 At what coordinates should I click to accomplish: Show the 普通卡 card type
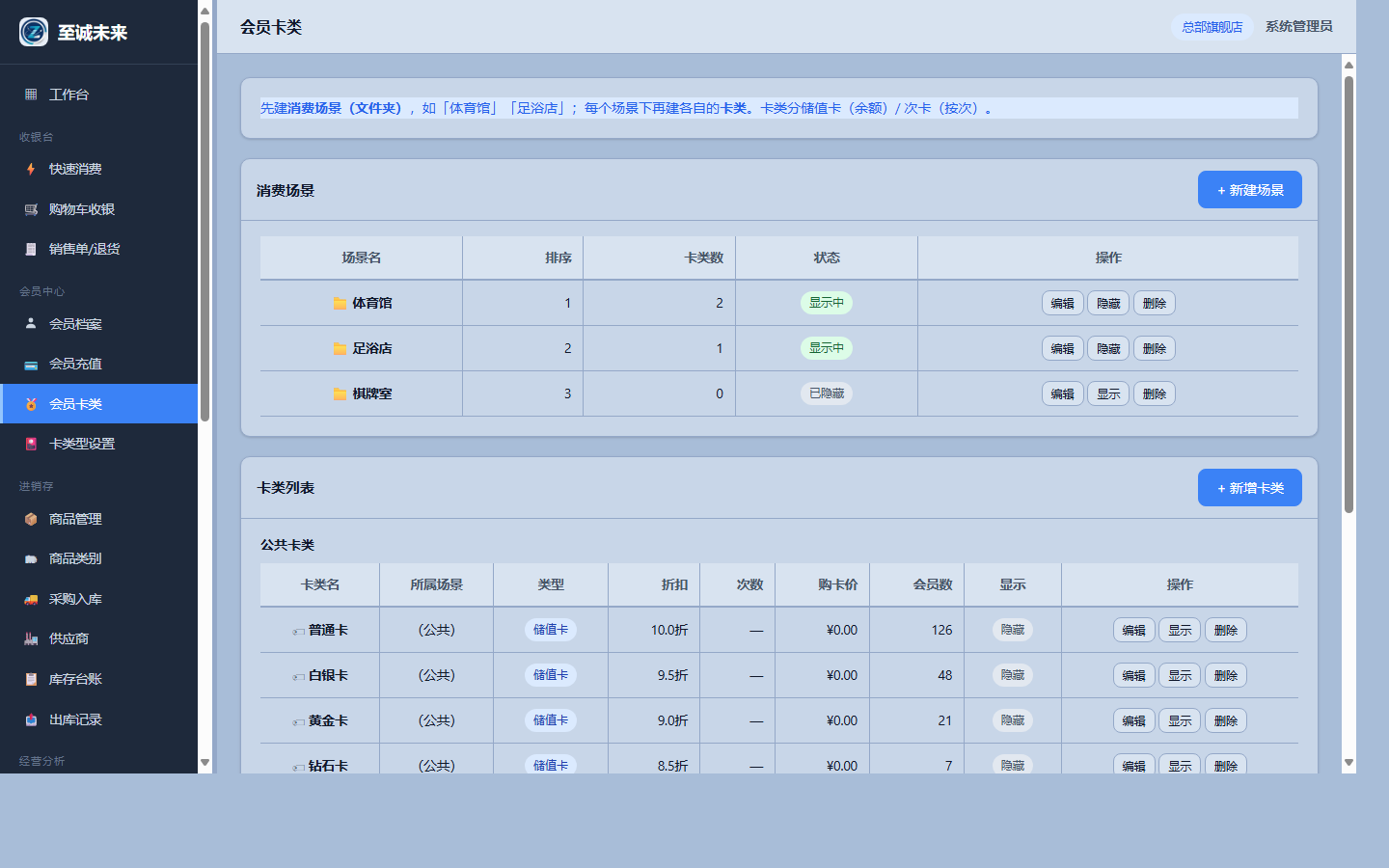pyautogui.click(x=1180, y=630)
